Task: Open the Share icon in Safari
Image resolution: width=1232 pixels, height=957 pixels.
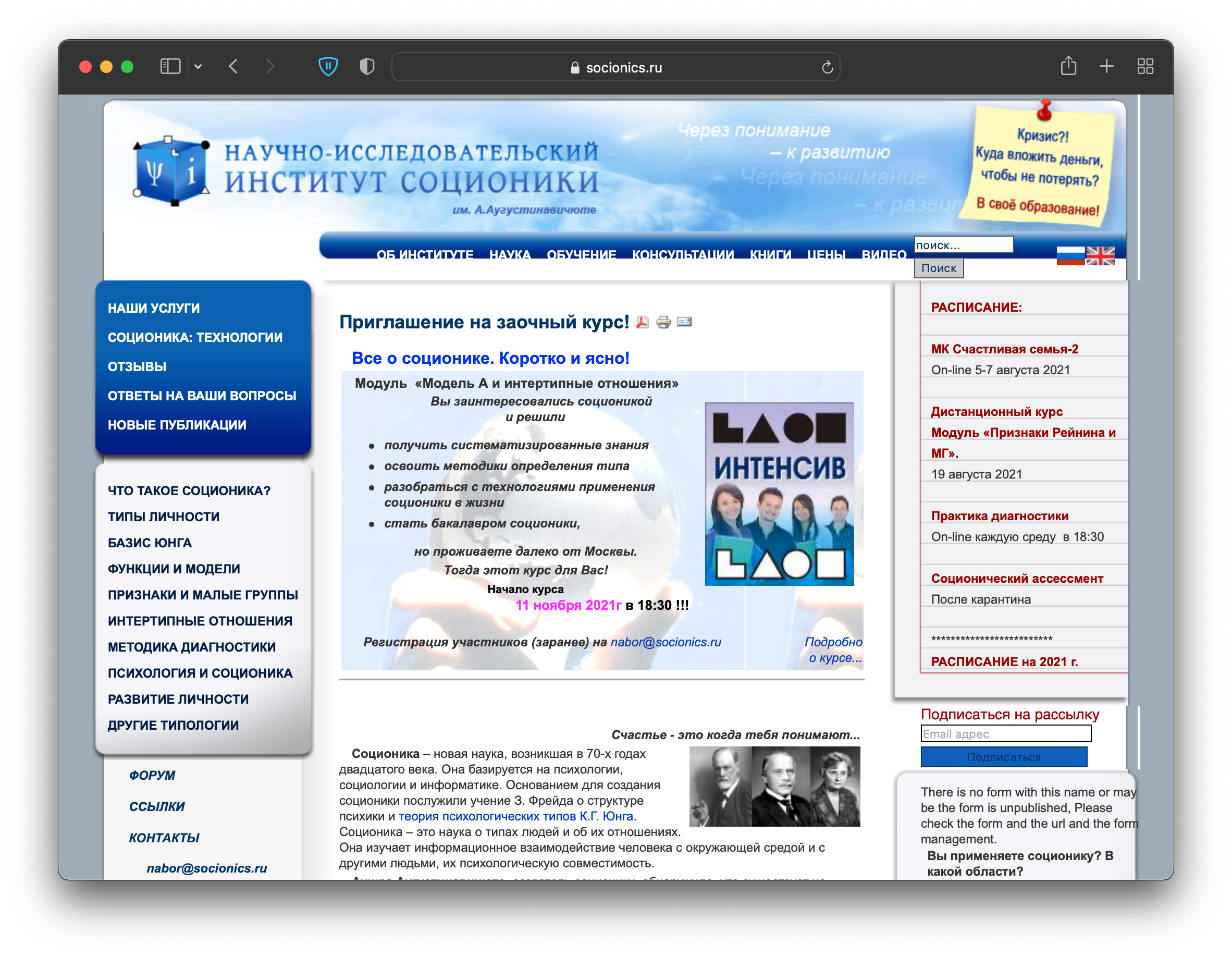Action: tap(1068, 66)
